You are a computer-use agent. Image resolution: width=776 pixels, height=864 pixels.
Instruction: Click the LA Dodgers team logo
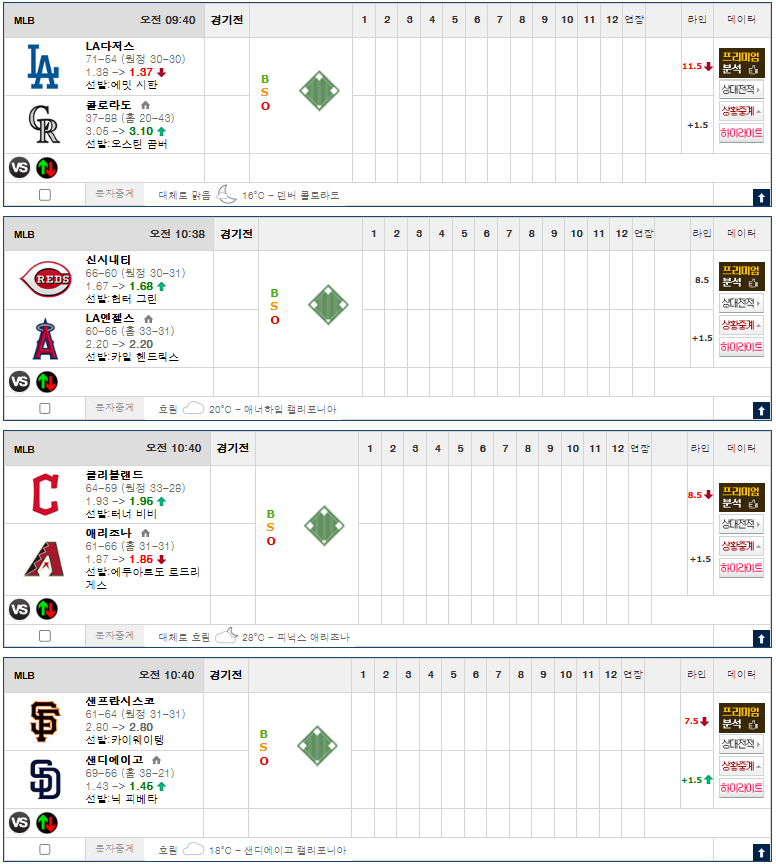(43, 66)
